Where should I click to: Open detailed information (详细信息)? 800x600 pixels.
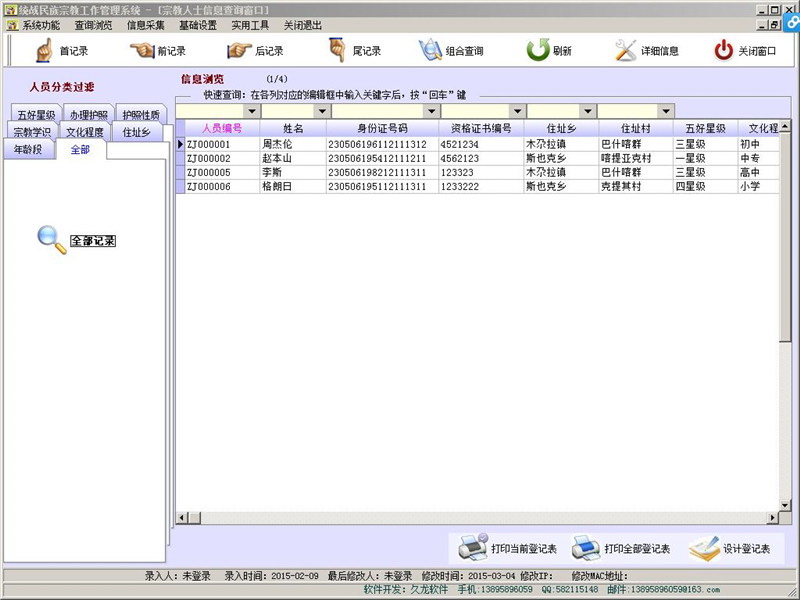pos(647,51)
